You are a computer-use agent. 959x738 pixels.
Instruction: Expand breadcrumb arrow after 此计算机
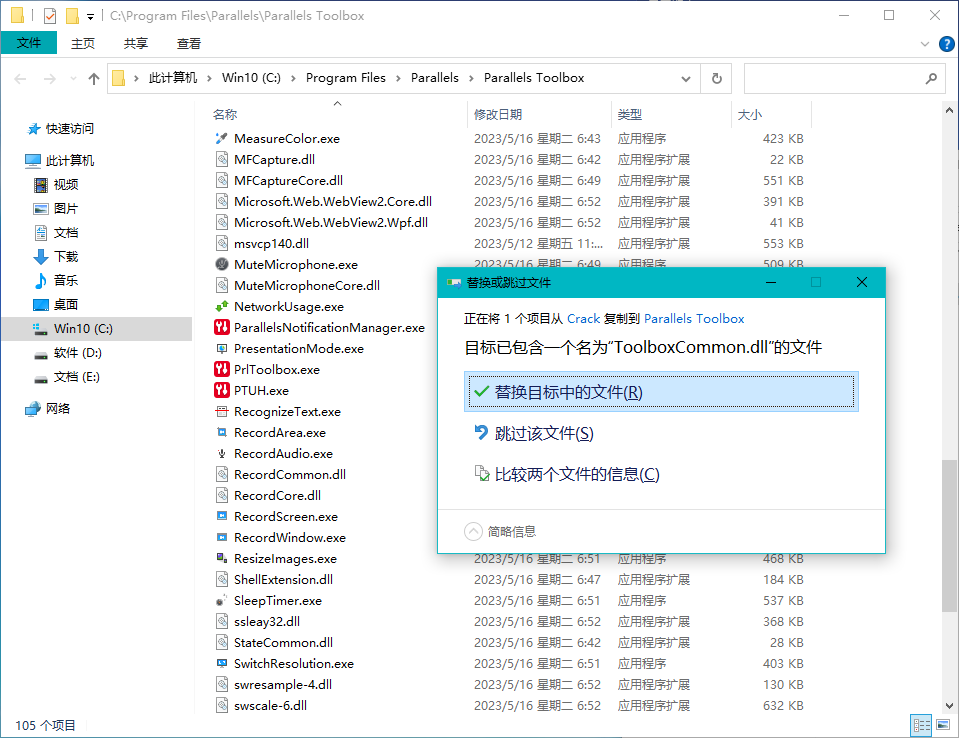tap(209, 78)
